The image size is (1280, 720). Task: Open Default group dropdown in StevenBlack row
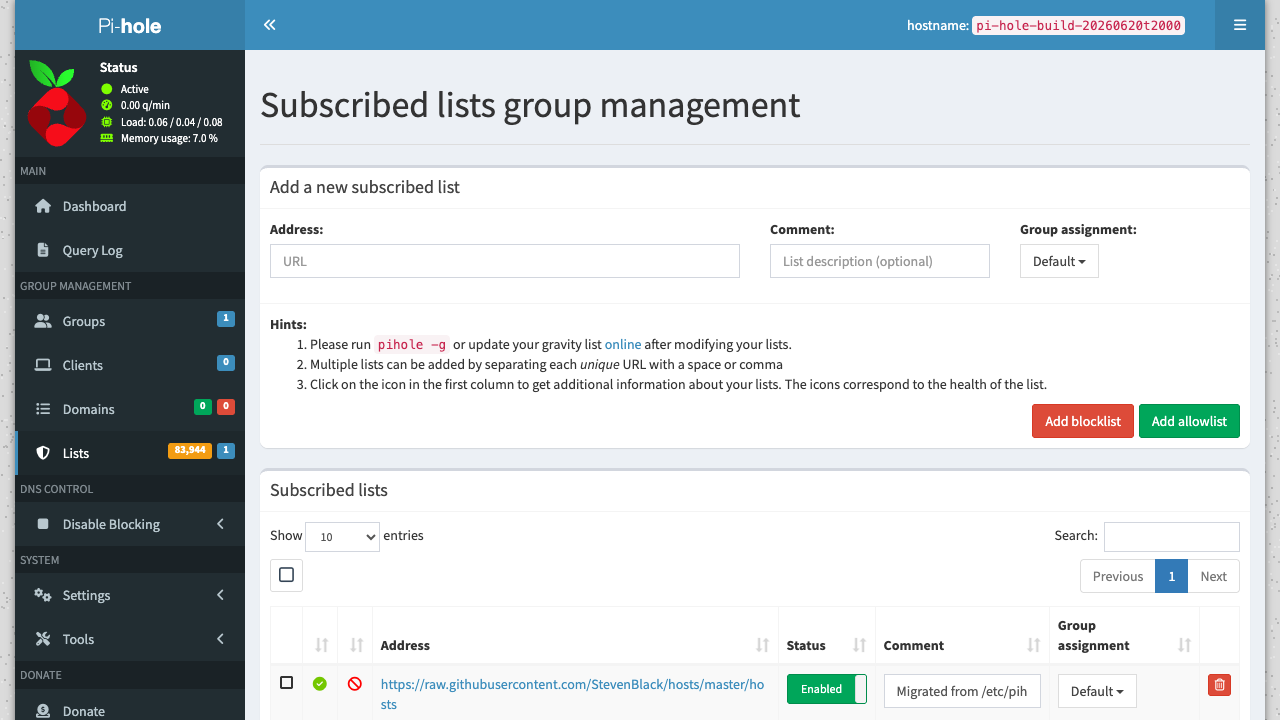pos(1097,691)
